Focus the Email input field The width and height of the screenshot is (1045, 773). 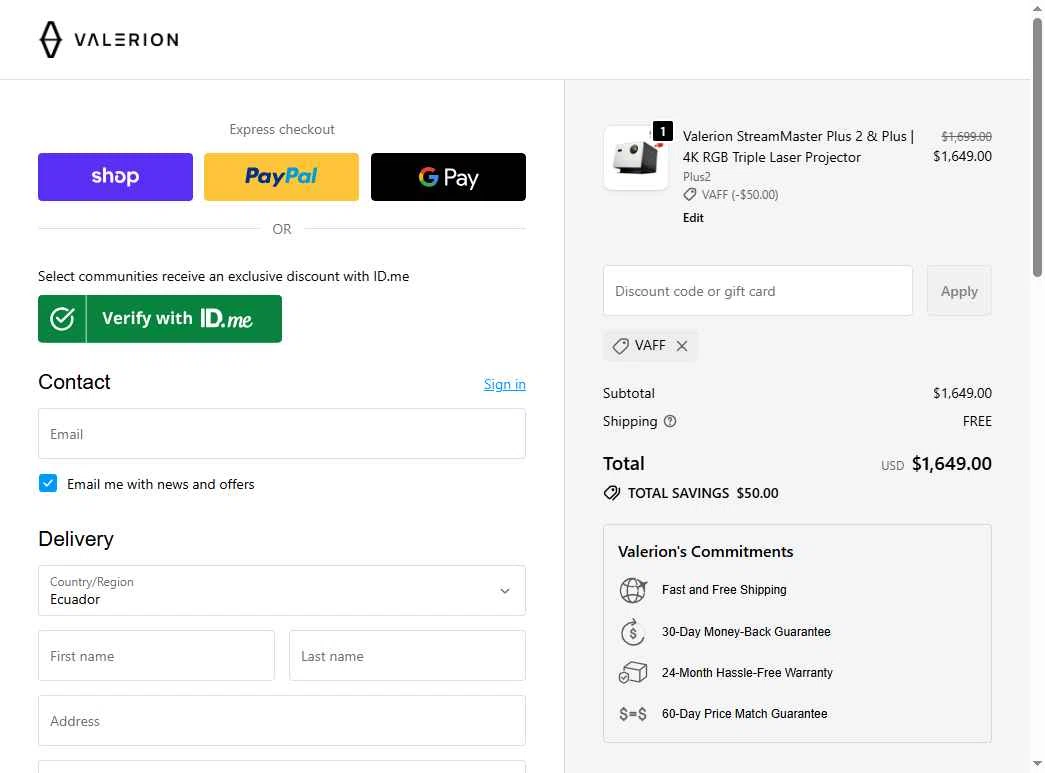pyautogui.click(x=282, y=434)
